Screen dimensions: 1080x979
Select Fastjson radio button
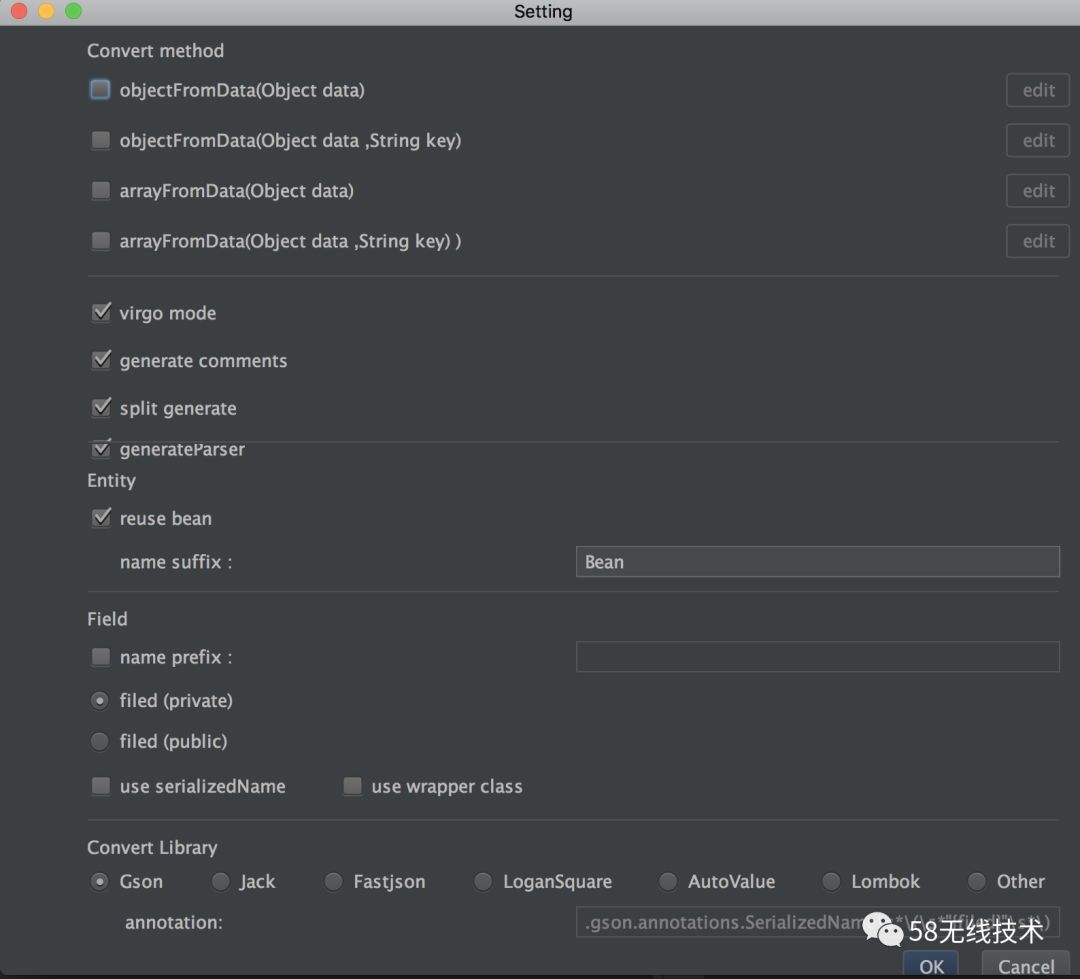333,881
